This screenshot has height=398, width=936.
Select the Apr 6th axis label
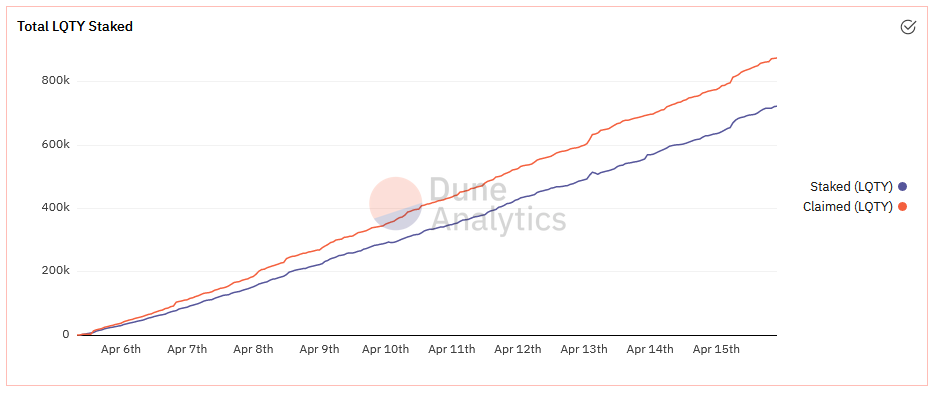[121, 350]
